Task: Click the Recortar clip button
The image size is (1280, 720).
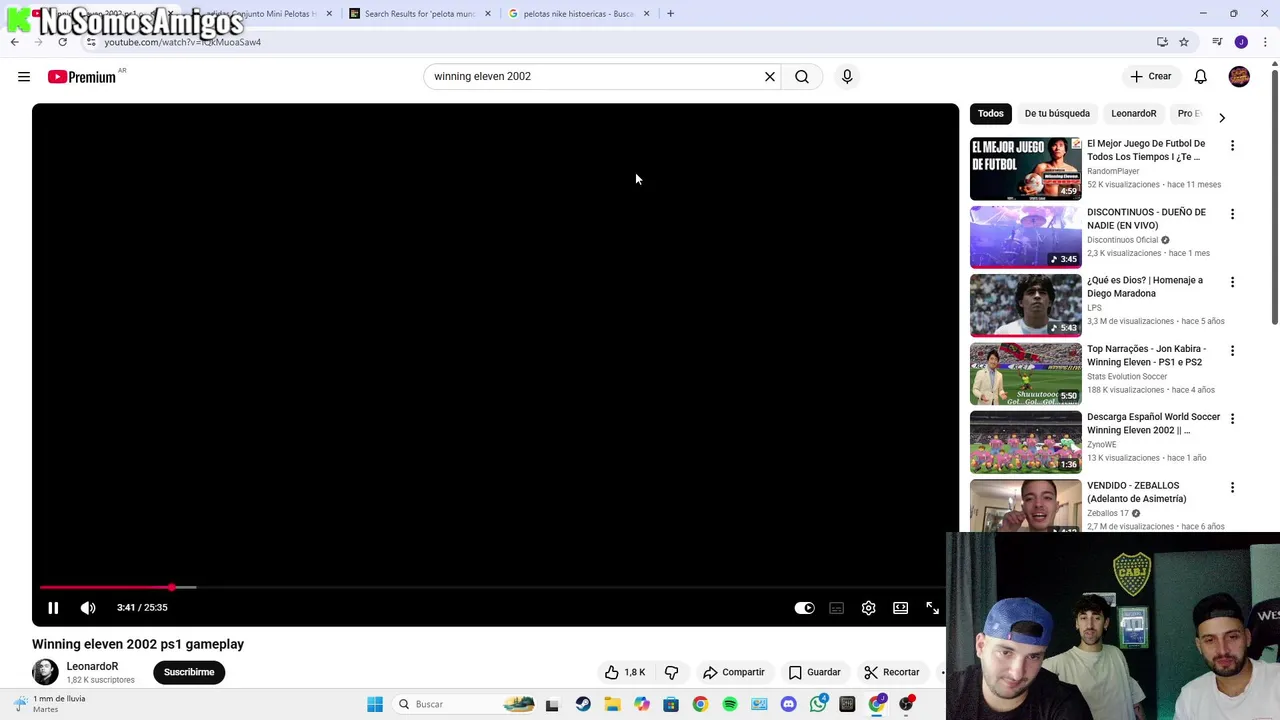Action: coord(891,672)
